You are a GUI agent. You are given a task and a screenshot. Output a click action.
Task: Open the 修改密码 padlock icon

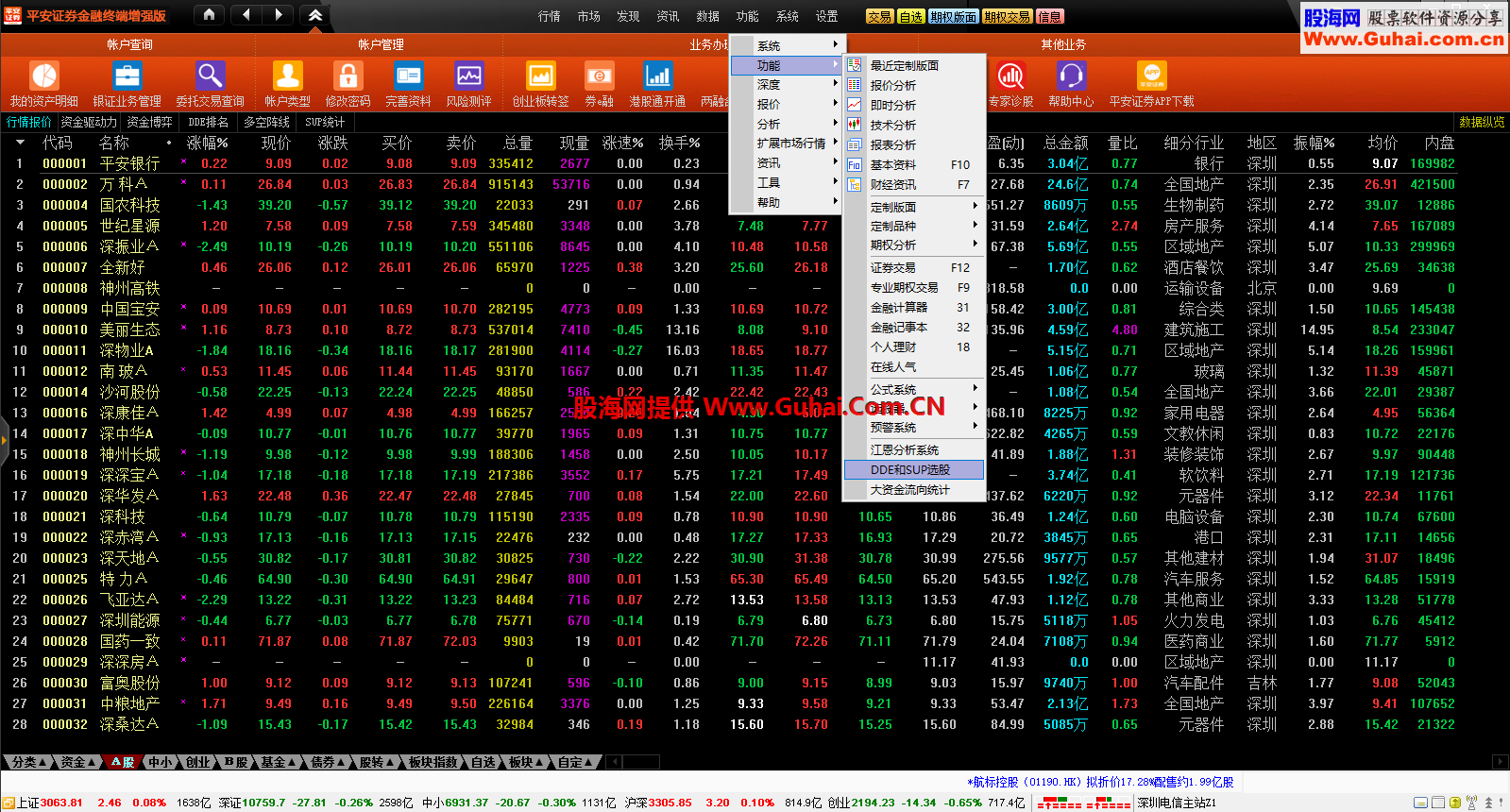pyautogui.click(x=348, y=76)
